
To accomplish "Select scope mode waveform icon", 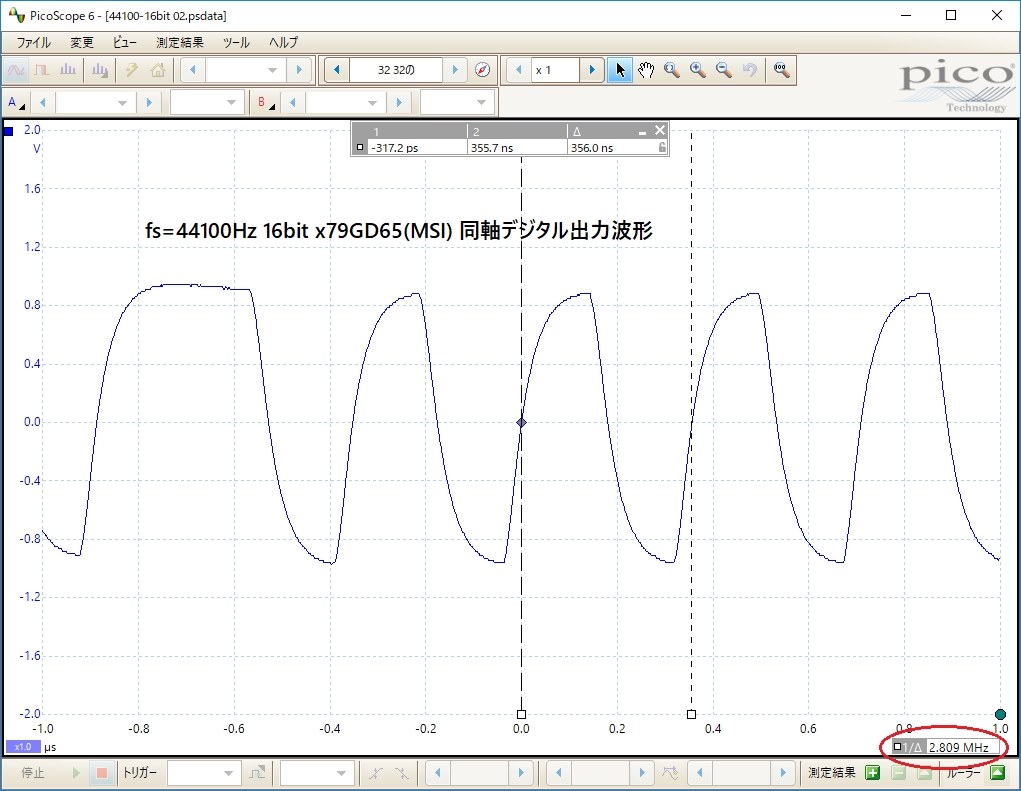I will pos(16,70).
